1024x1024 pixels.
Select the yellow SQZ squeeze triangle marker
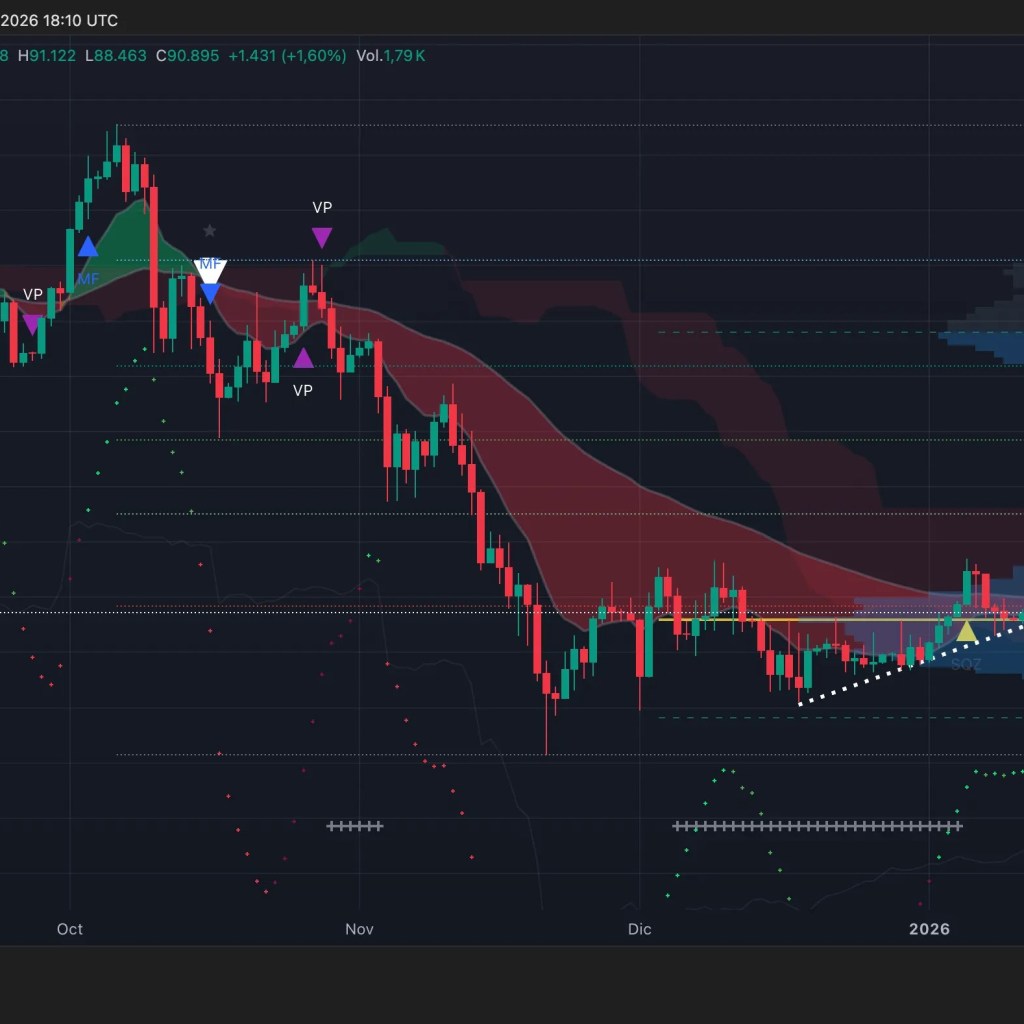pyautogui.click(x=966, y=631)
